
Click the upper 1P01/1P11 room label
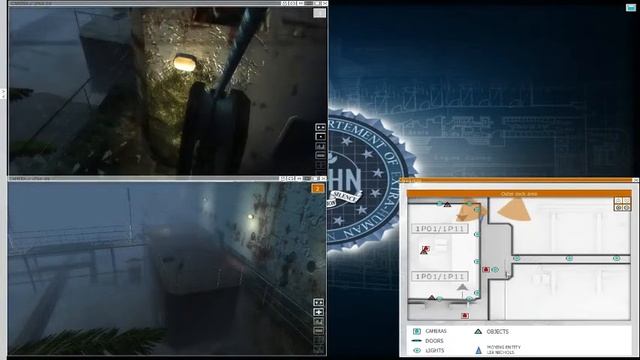click(x=440, y=229)
